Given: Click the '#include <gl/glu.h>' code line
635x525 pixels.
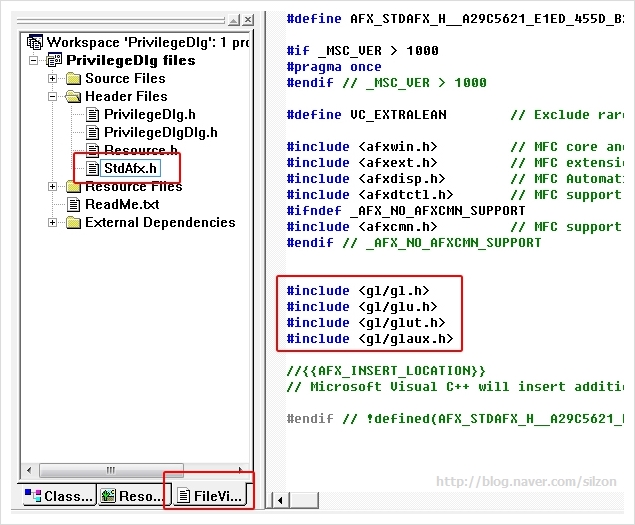Looking at the screenshot, I should pyautogui.click(x=362, y=307).
